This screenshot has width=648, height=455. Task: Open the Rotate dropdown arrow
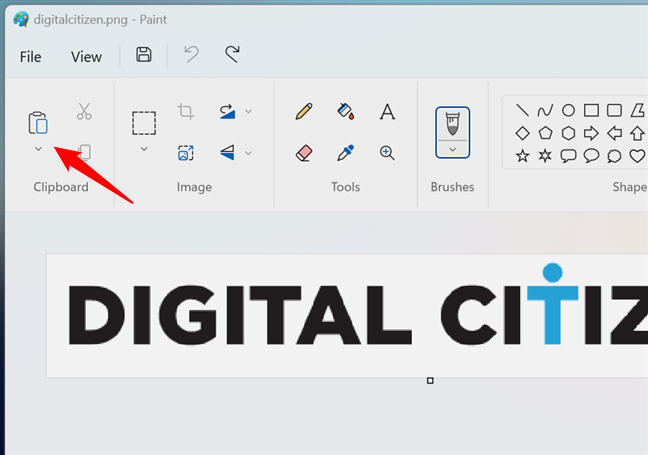[248, 111]
